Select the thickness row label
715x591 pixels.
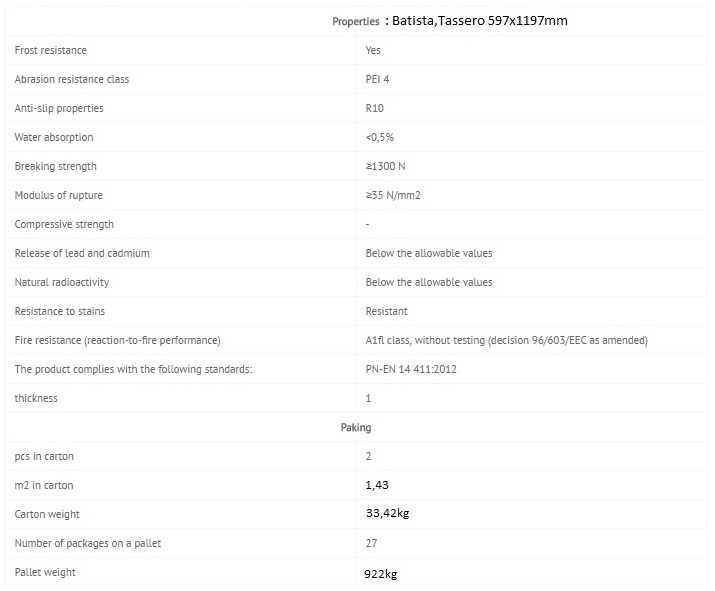36,398
